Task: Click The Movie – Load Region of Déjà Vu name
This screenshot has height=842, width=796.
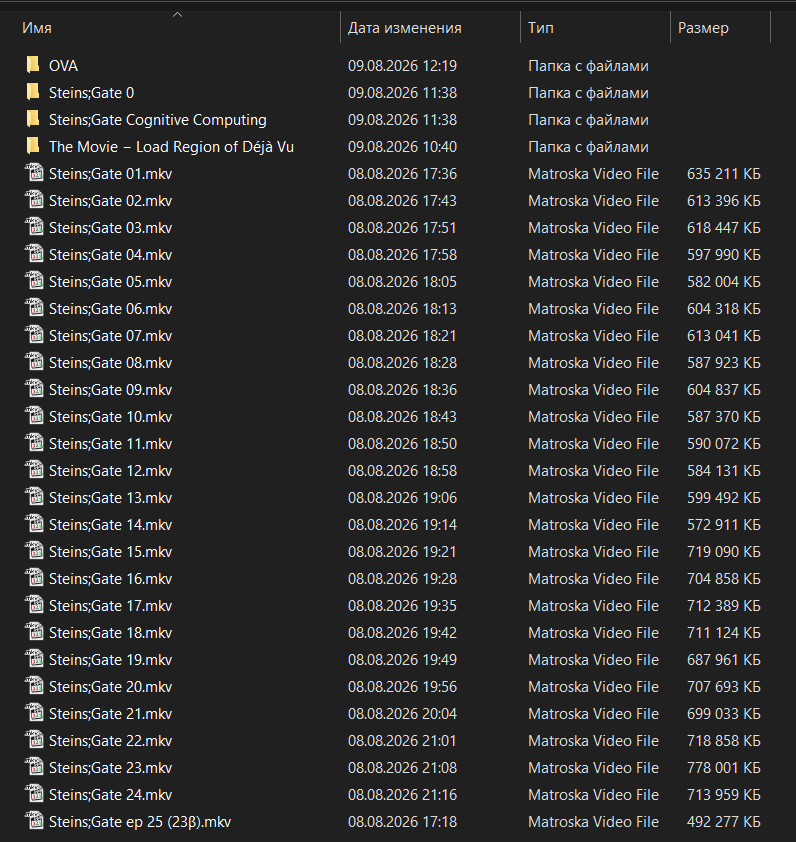Action: point(171,147)
